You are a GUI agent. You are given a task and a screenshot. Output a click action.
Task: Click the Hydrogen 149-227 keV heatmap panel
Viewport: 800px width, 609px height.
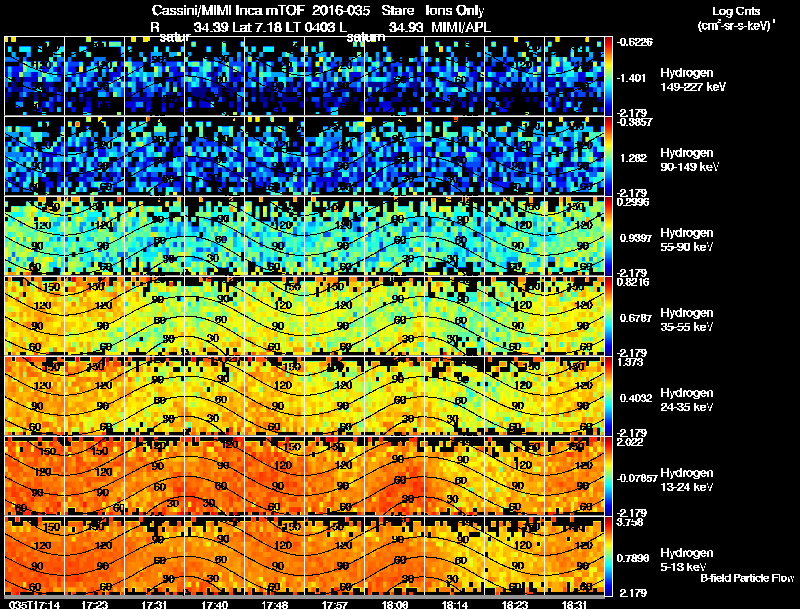305,76
